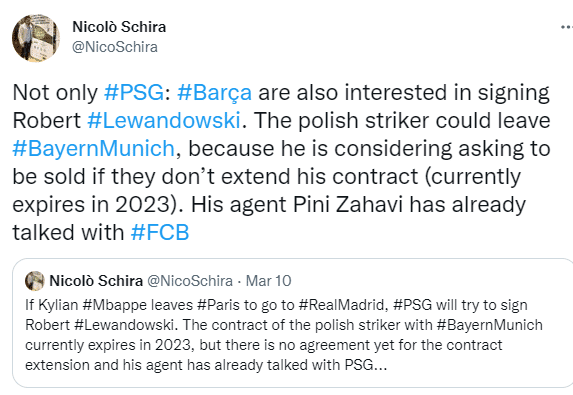
Task: Click the small avatar in quoted tweet
Action: click(x=34, y=281)
